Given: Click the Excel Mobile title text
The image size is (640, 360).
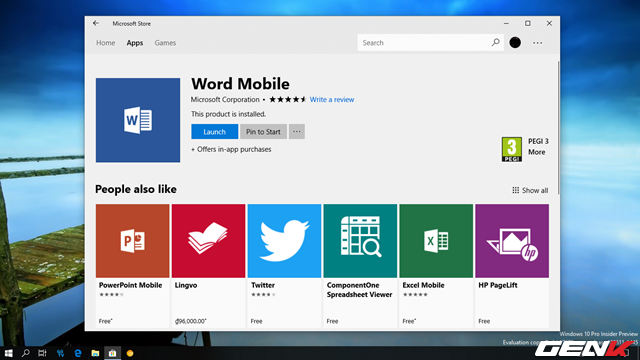Looking at the screenshot, I should click(423, 285).
